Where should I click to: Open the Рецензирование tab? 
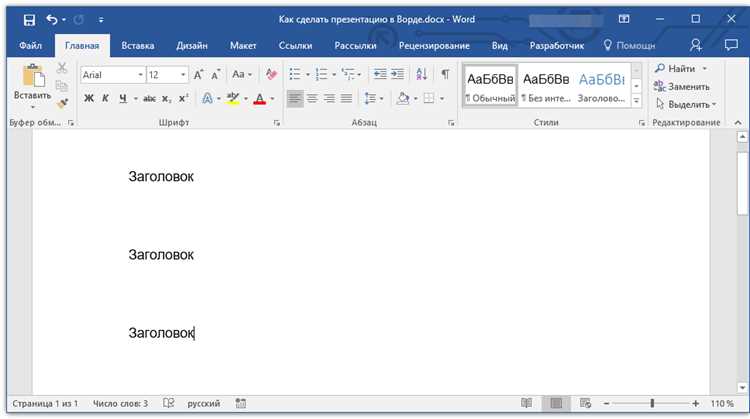coord(434,45)
